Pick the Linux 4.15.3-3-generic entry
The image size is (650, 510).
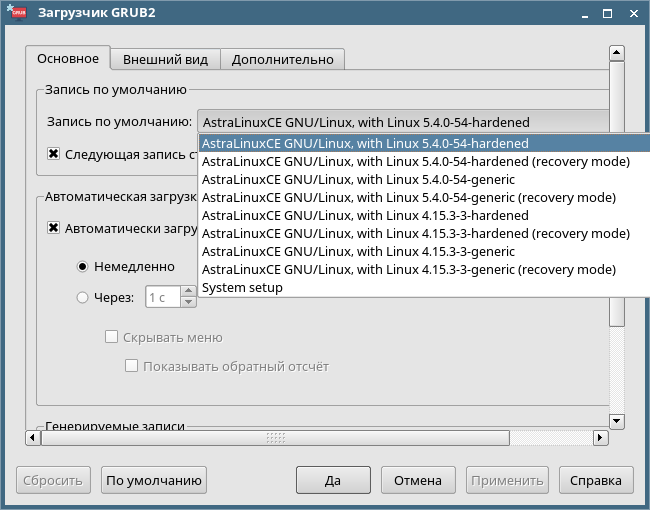424,252
